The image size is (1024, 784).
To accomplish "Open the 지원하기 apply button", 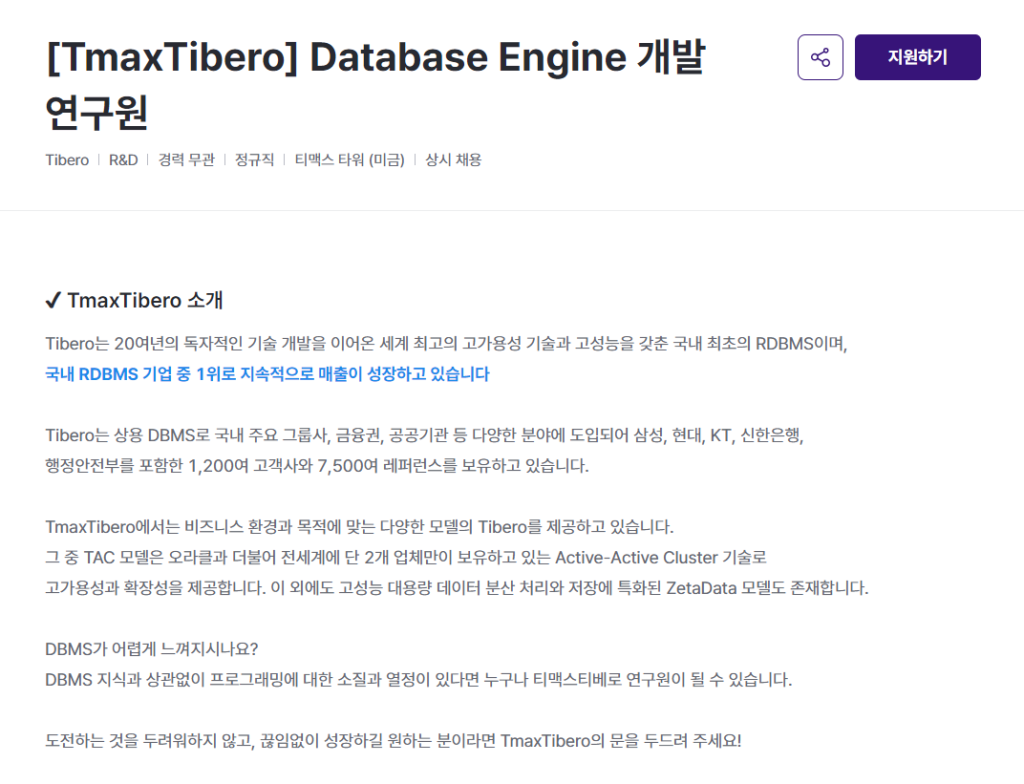I will (917, 57).
